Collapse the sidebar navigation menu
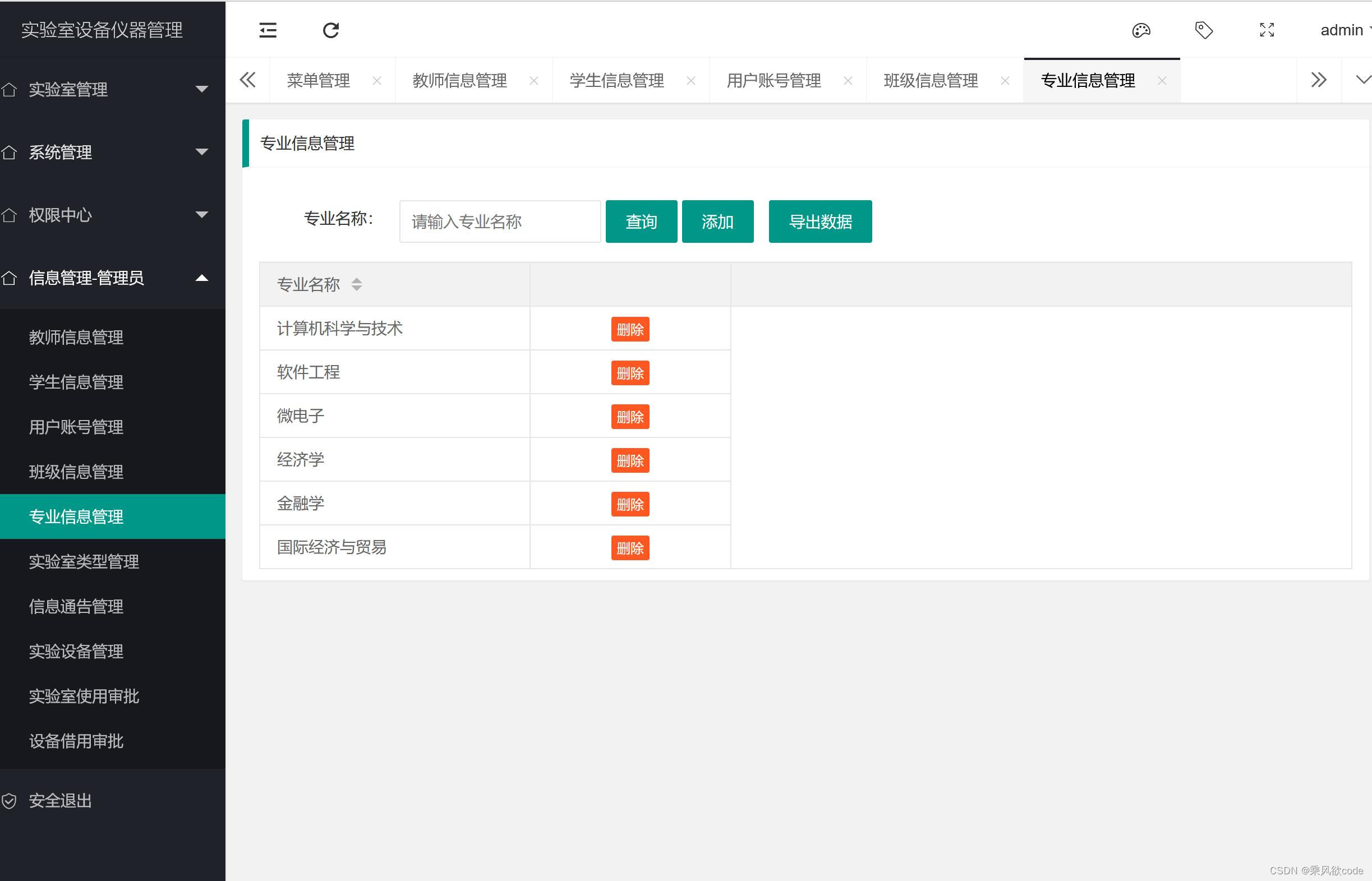Viewport: 1372px width, 881px height. tap(268, 30)
